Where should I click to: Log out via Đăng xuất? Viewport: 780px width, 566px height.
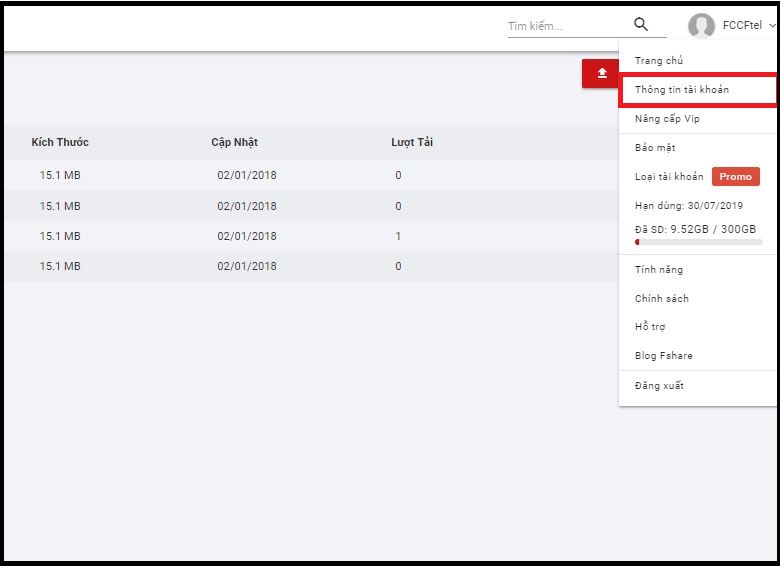click(x=659, y=386)
